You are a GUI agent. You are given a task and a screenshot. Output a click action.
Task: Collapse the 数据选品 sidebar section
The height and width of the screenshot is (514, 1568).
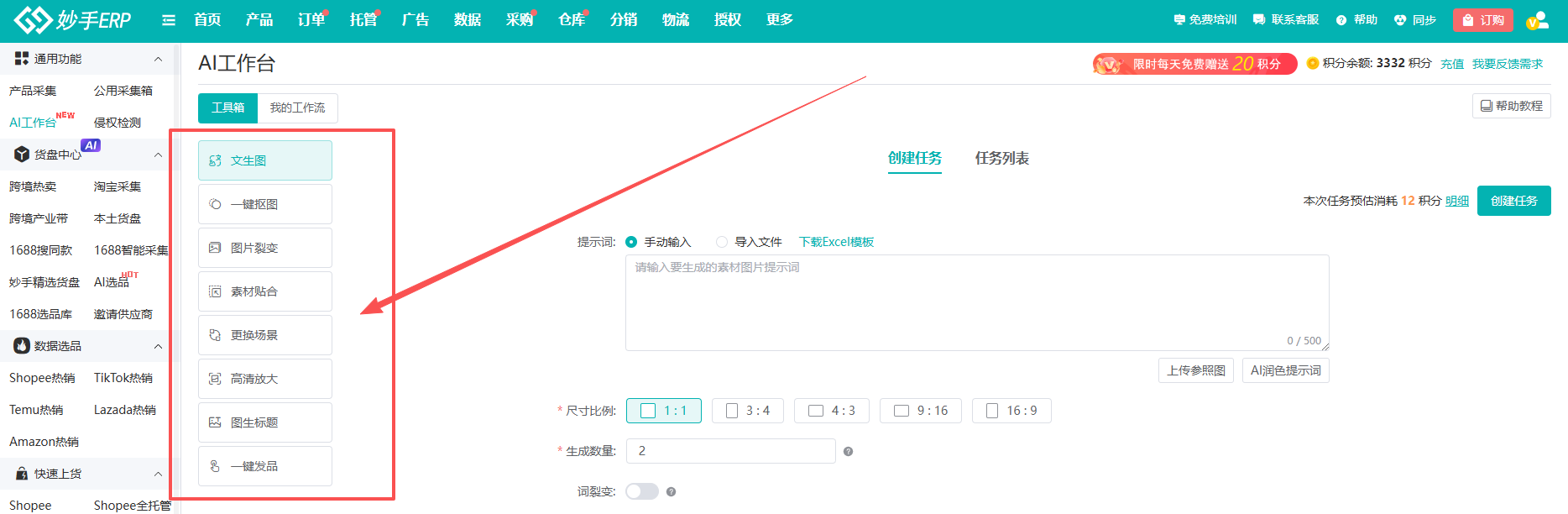coord(158,346)
